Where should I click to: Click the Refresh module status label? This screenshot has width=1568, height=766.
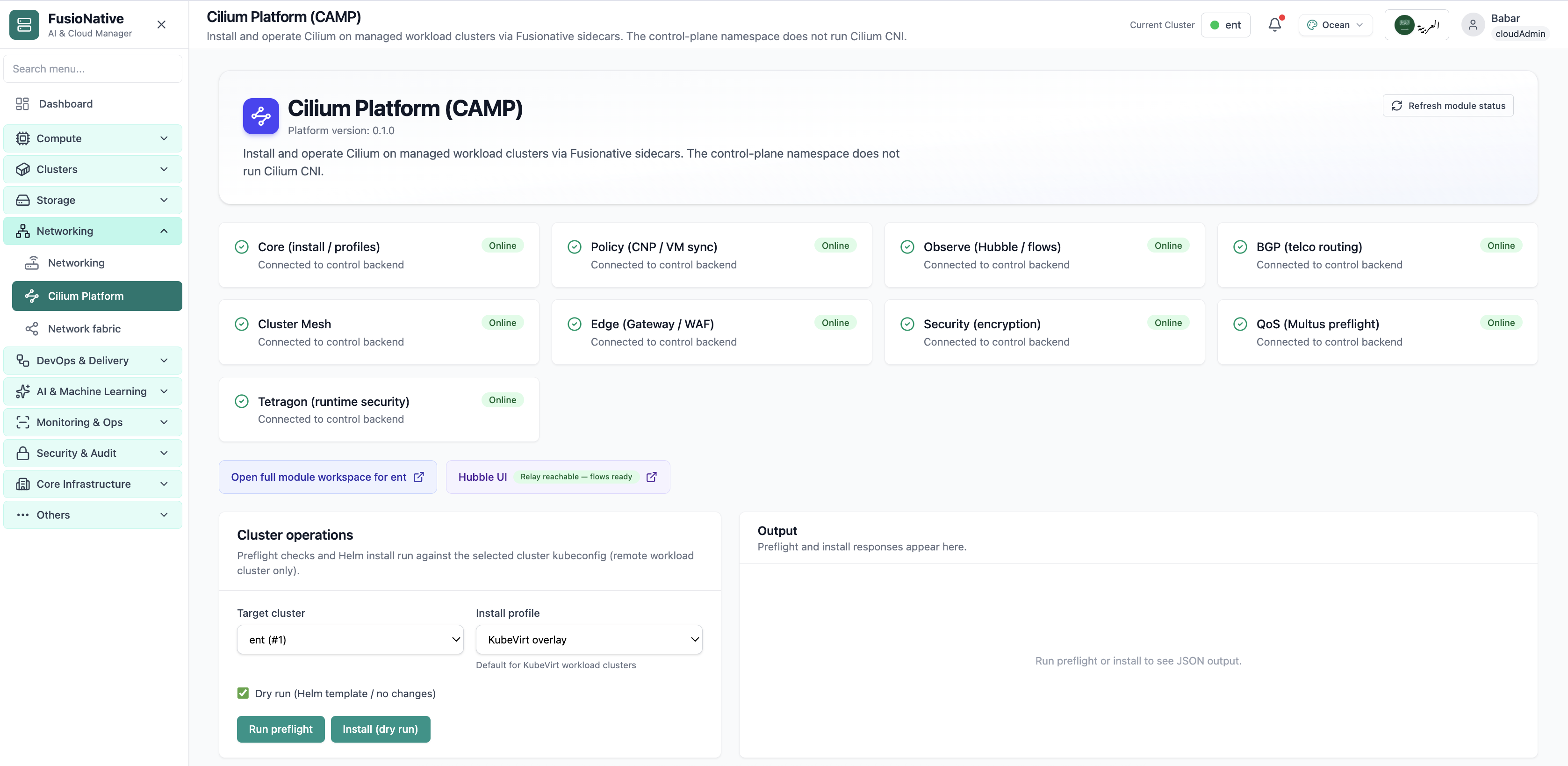tap(1457, 106)
